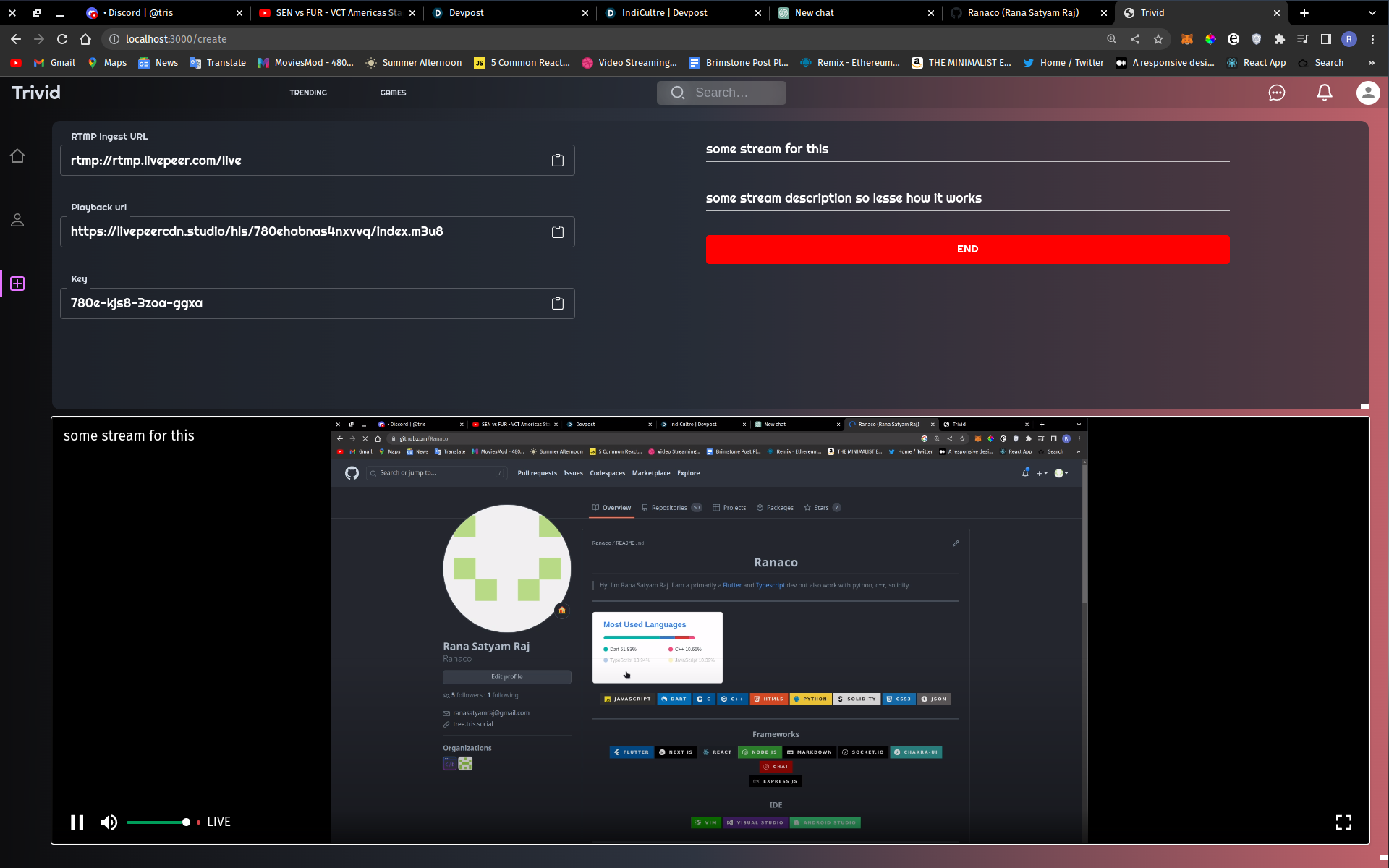
Task: Open the tab search dropdown arrow
Action: pyautogui.click(x=1372, y=13)
